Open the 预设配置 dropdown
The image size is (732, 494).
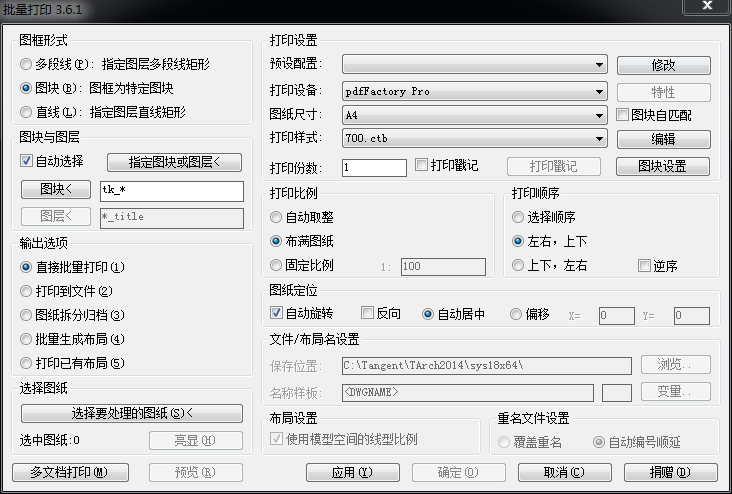pyautogui.click(x=474, y=64)
